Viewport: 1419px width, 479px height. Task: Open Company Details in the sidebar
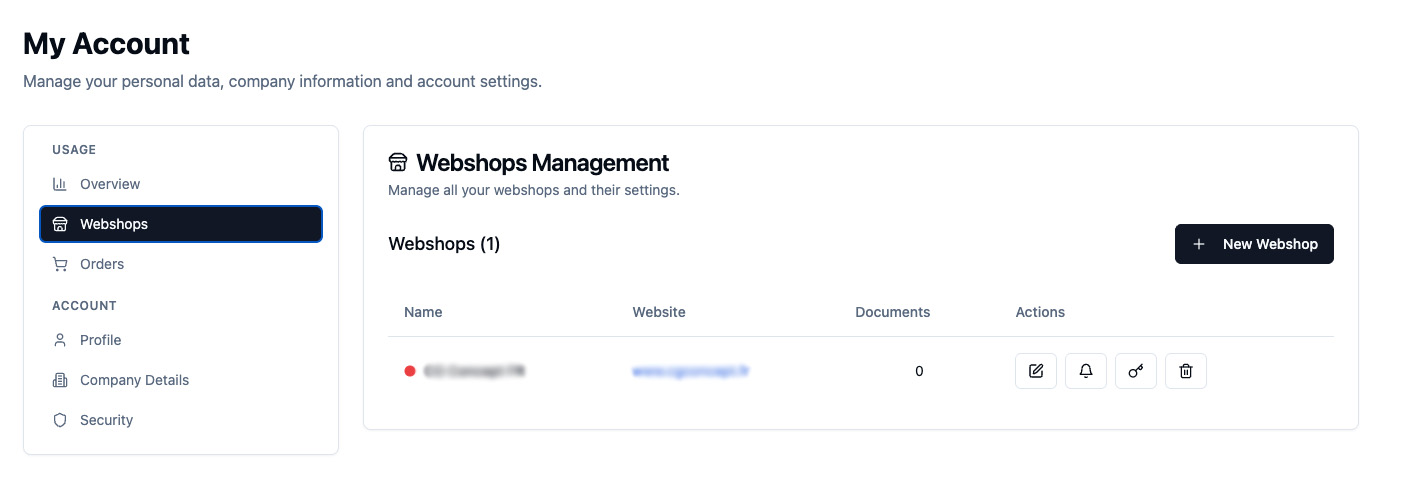point(181,380)
